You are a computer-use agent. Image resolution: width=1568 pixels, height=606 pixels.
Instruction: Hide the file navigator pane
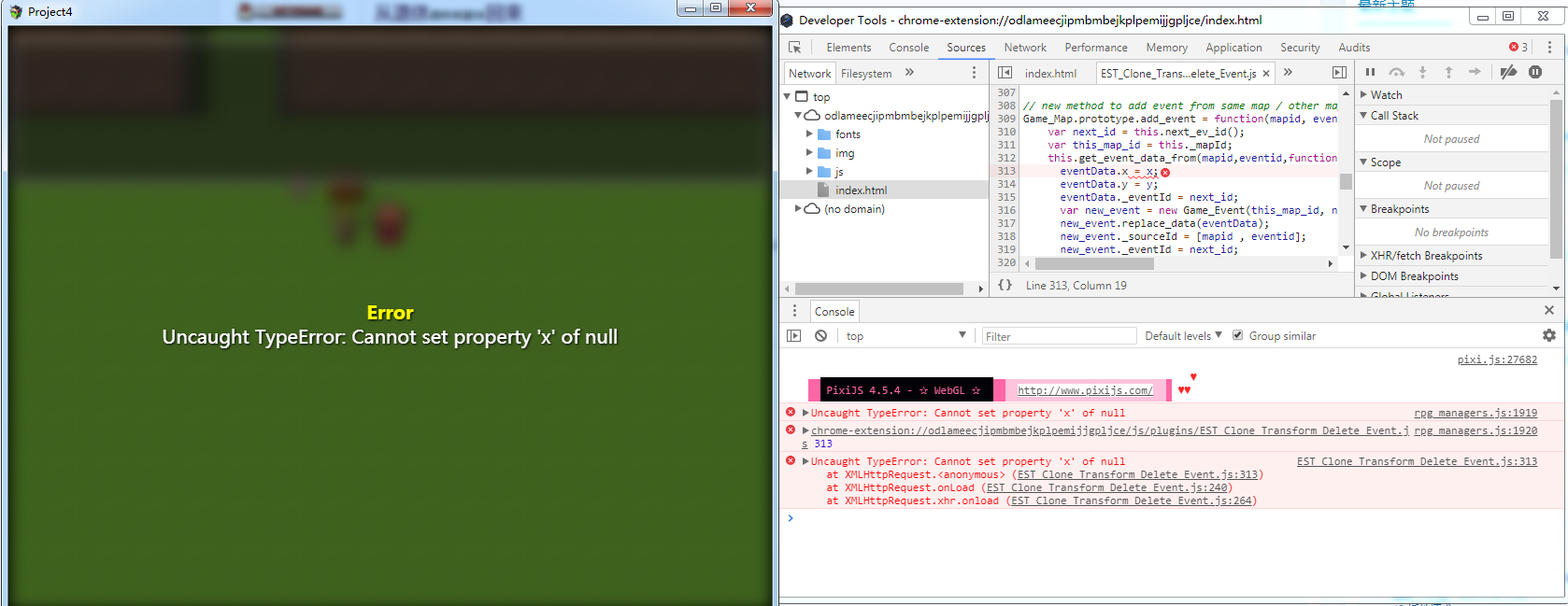[1005, 73]
